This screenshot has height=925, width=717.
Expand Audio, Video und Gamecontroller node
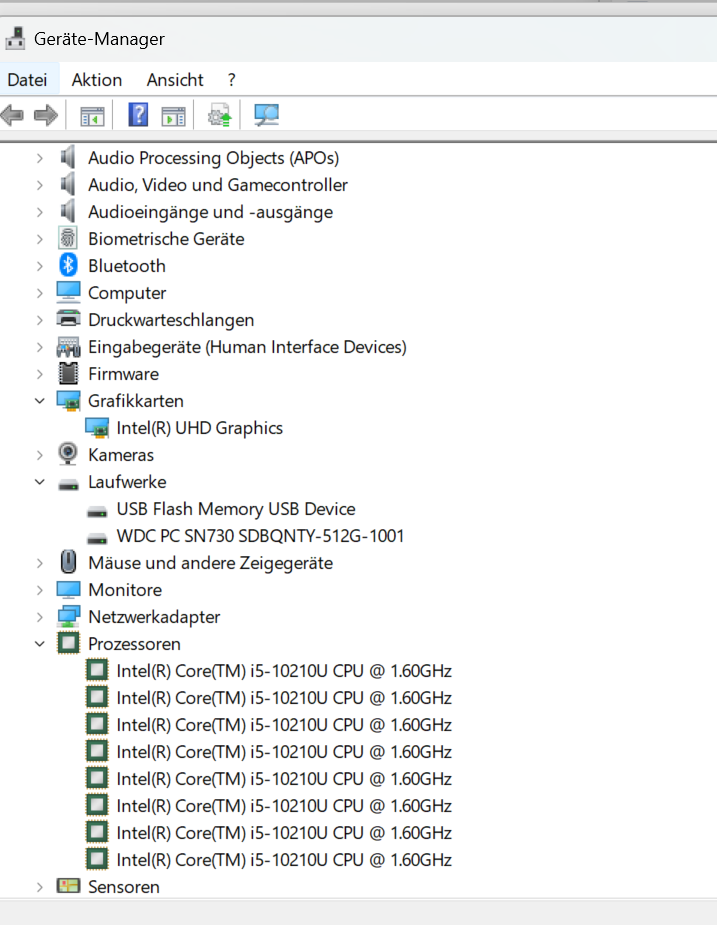40,185
